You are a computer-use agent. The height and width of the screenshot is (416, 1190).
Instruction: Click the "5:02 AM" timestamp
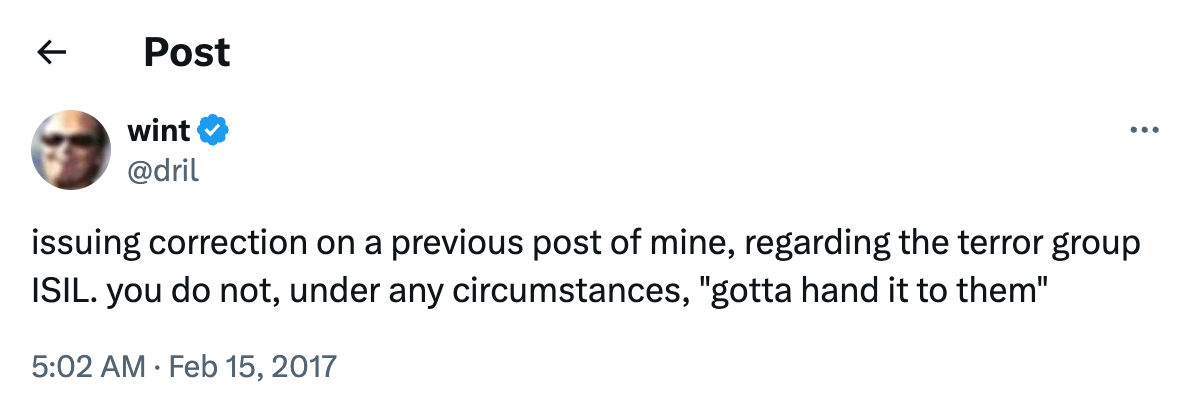click(86, 367)
